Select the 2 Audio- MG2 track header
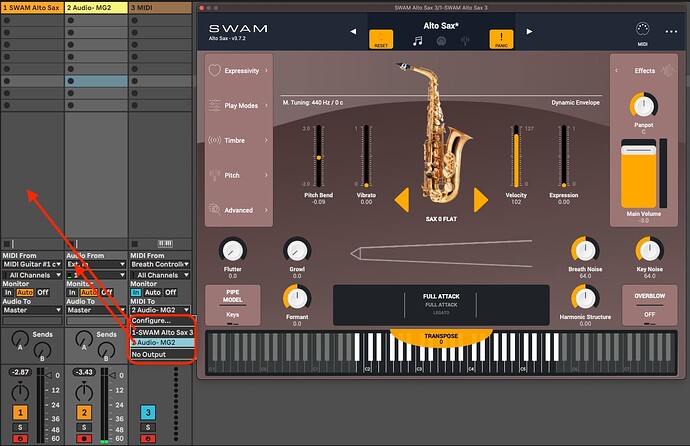 (x=96, y=7)
